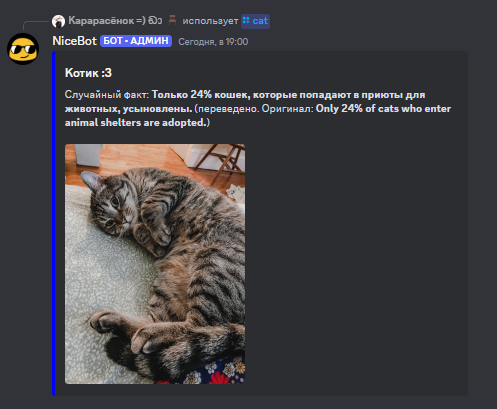This screenshot has width=497, height=409.
Task: Click the embed title Котик :3
Action: pyautogui.click(x=88, y=73)
